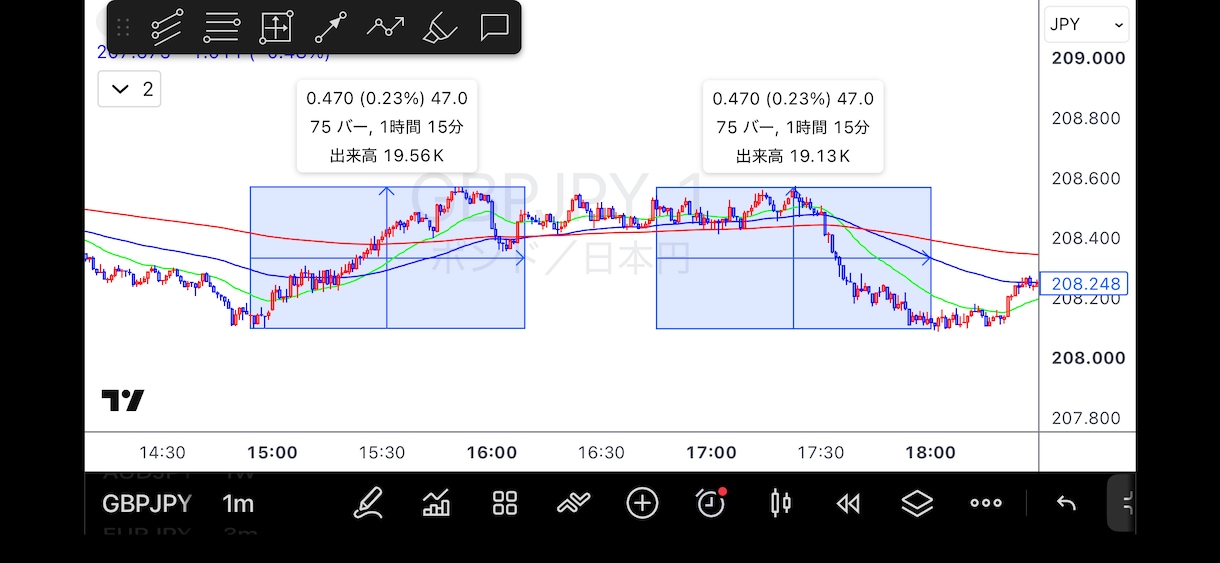Image resolution: width=1220 pixels, height=563 pixels.
Task: Click the 17:00 time axis label
Action: pyautogui.click(x=711, y=452)
